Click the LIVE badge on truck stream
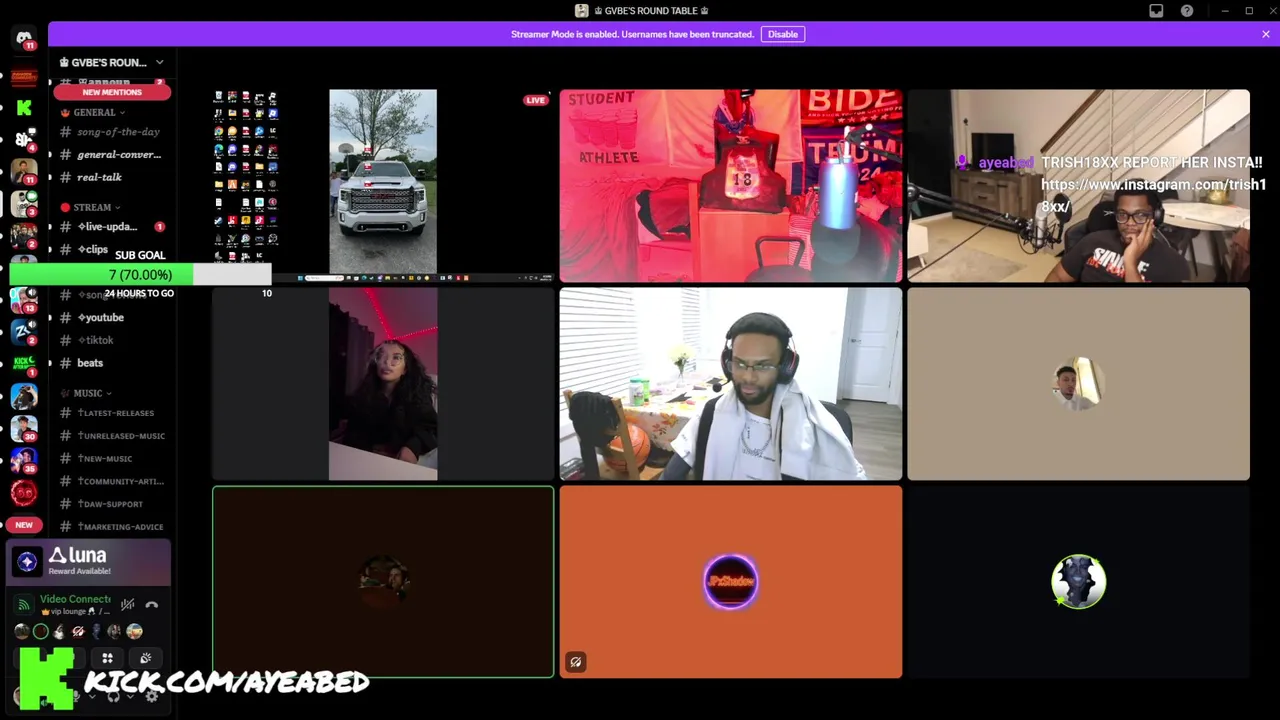Viewport: 1280px width, 720px height. [536, 100]
